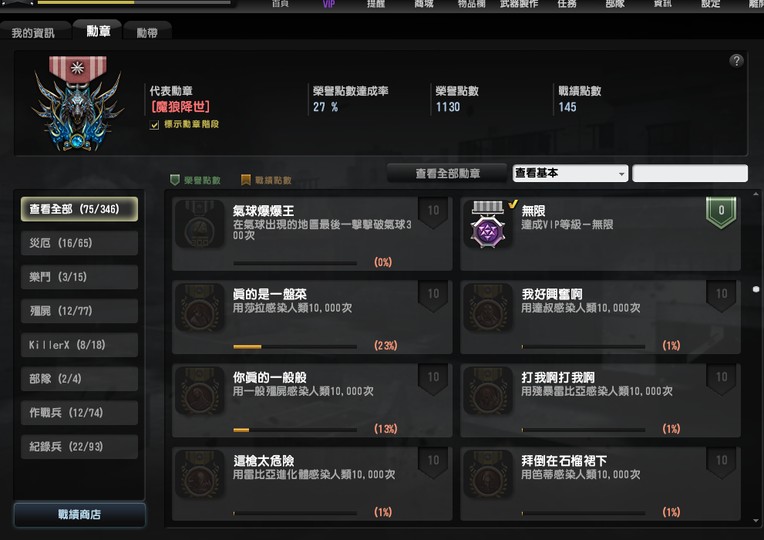Switch to the 勳帶 tab

click(147, 33)
